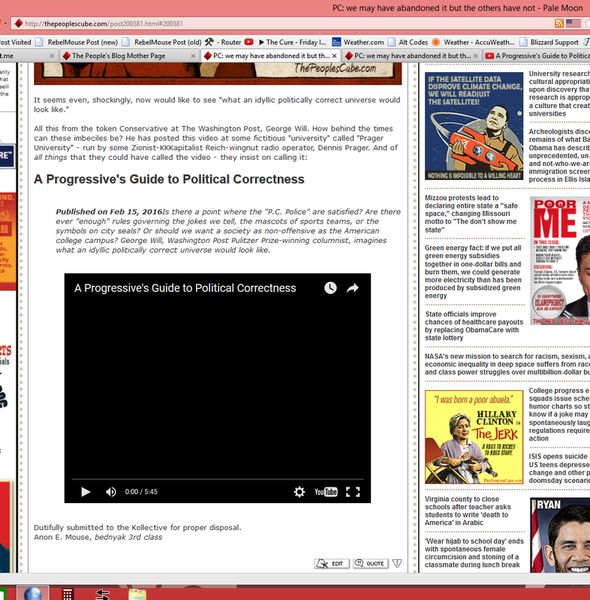Click the video share arrow icon
Viewport: 590px width, 600px height.
point(352,288)
